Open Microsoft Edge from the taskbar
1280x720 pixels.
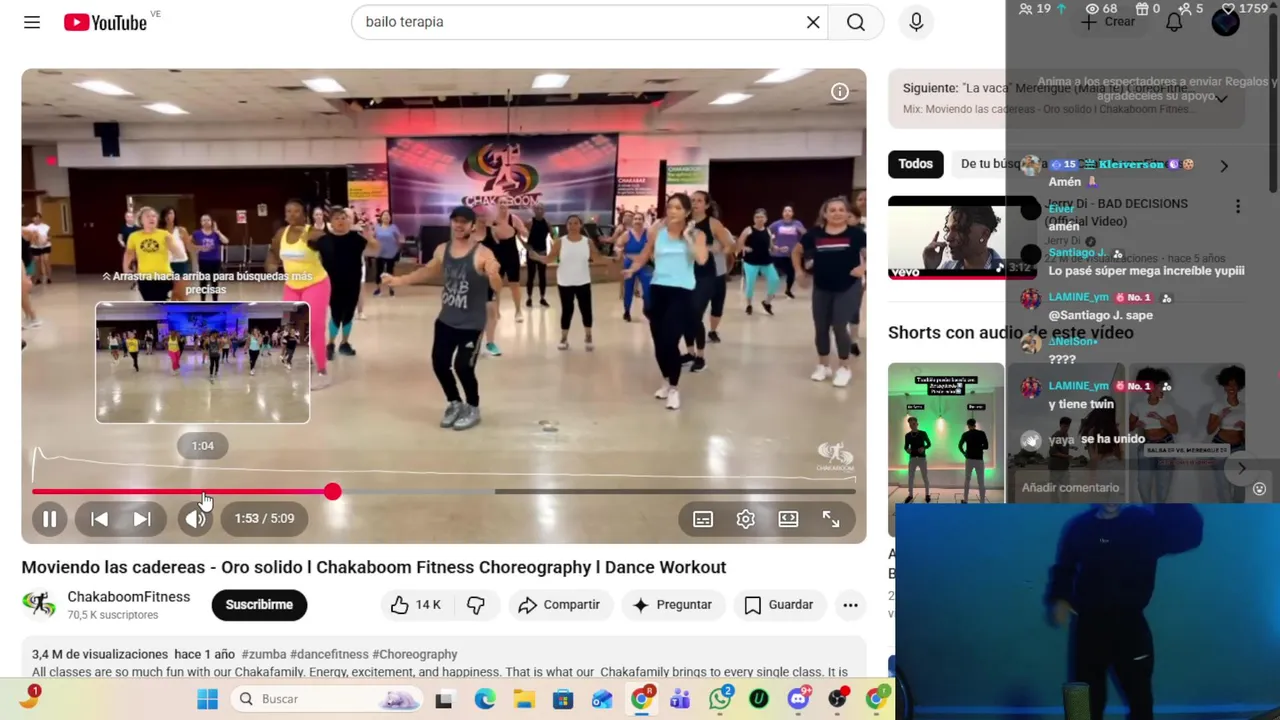coord(484,699)
